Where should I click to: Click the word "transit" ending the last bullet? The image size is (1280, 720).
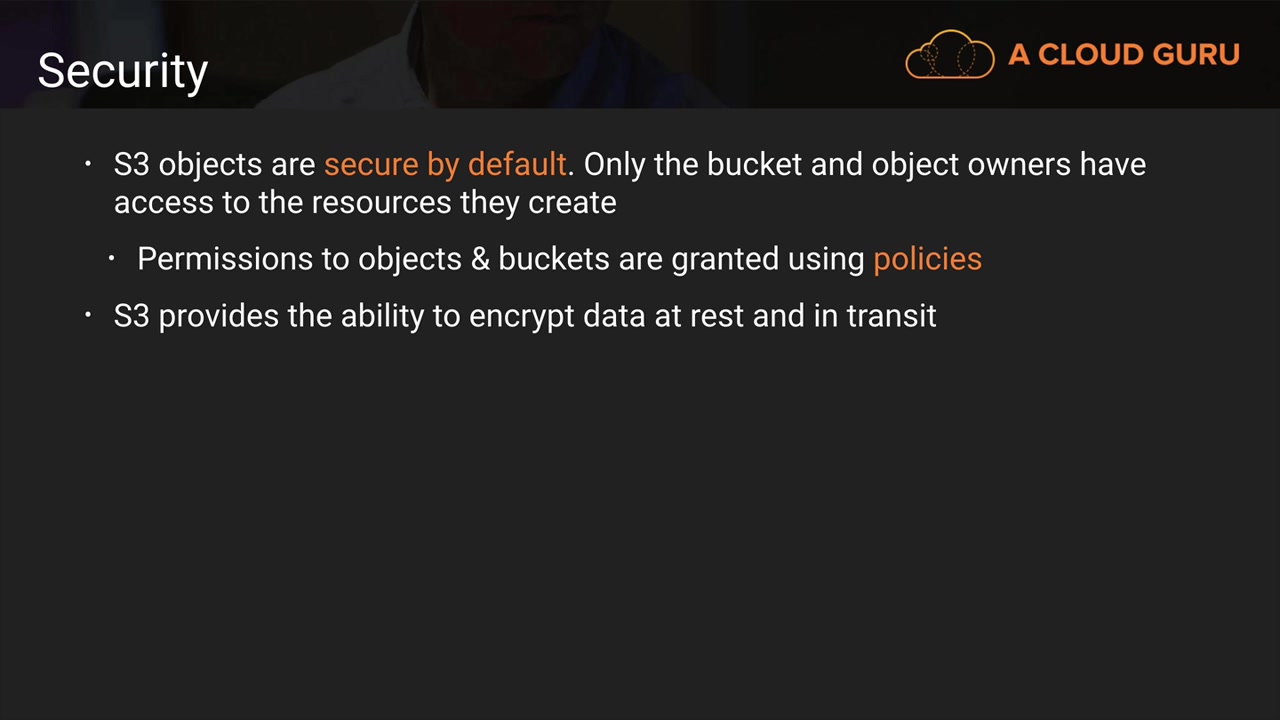click(891, 316)
